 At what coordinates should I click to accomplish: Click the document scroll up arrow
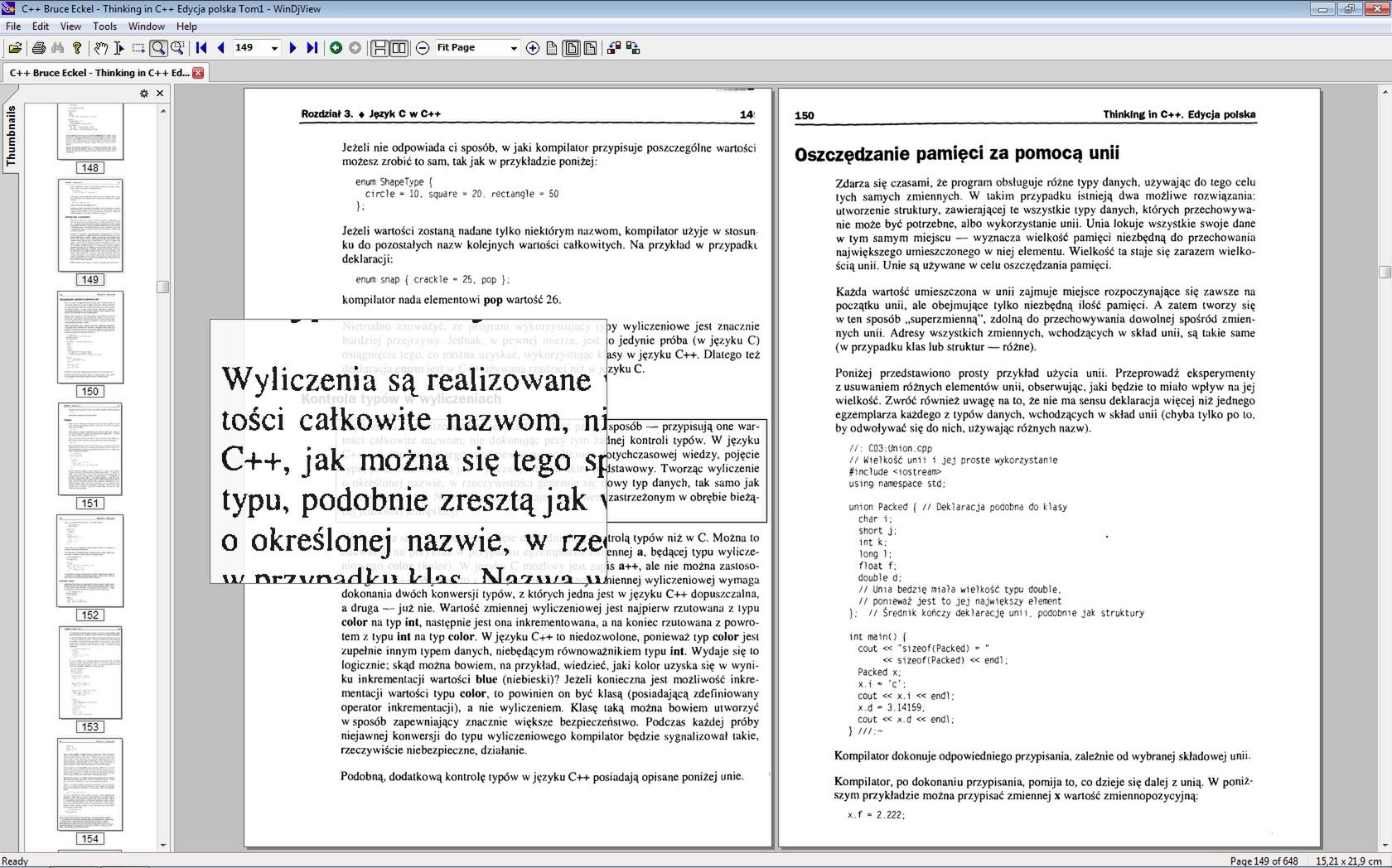click(x=1385, y=92)
